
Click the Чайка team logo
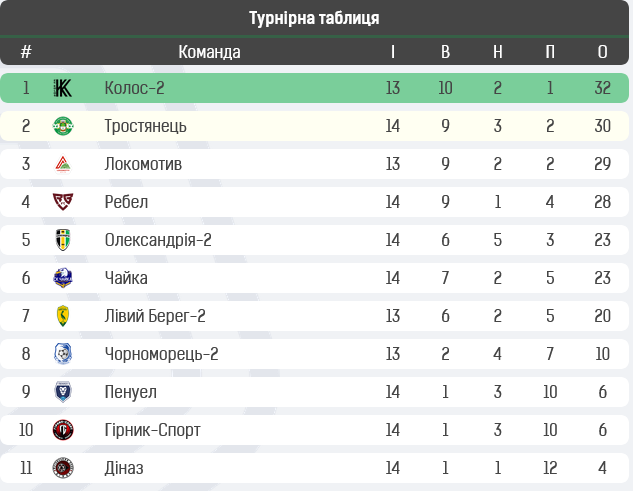click(x=63, y=278)
